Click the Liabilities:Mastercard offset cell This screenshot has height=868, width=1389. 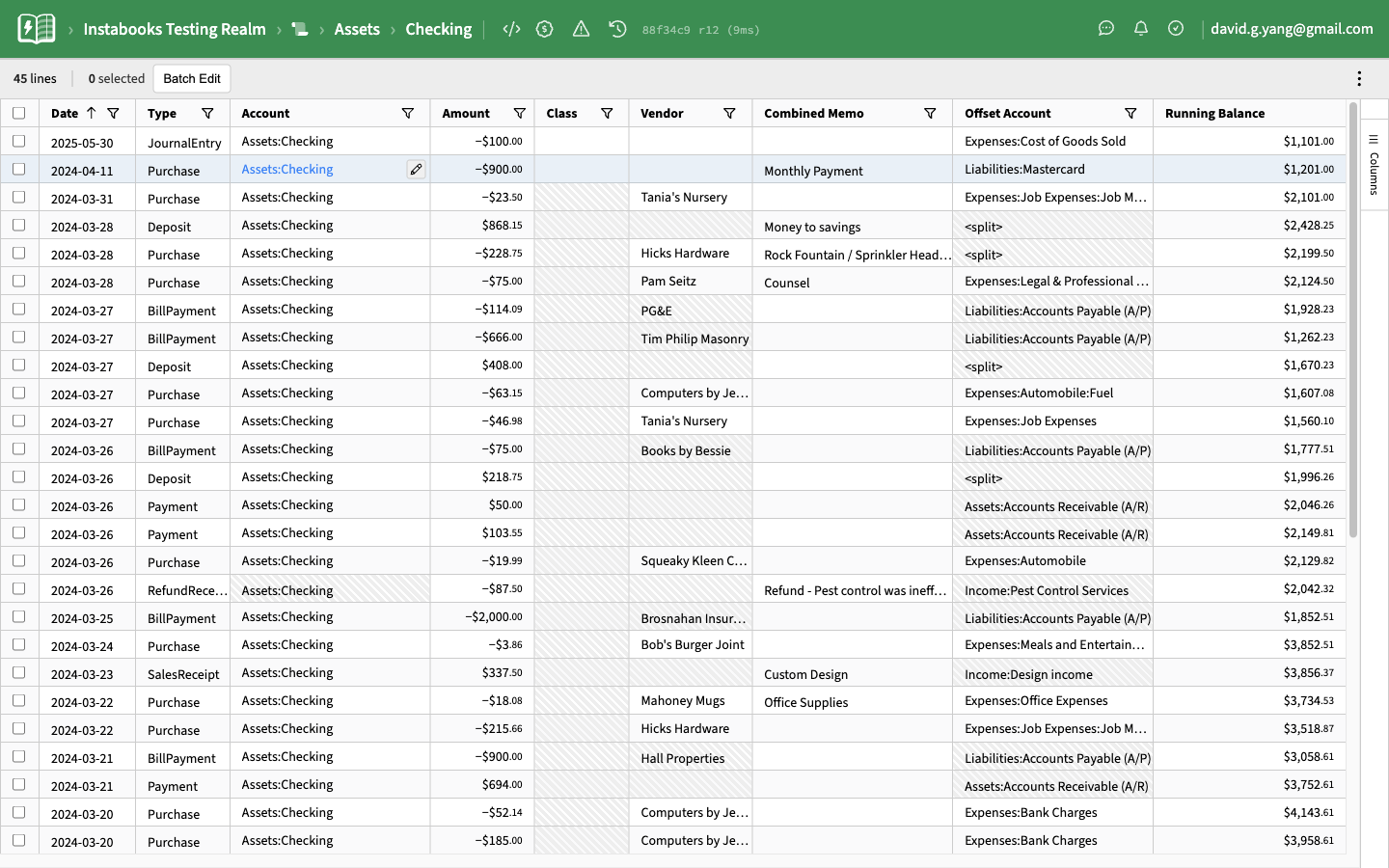[1052, 169]
